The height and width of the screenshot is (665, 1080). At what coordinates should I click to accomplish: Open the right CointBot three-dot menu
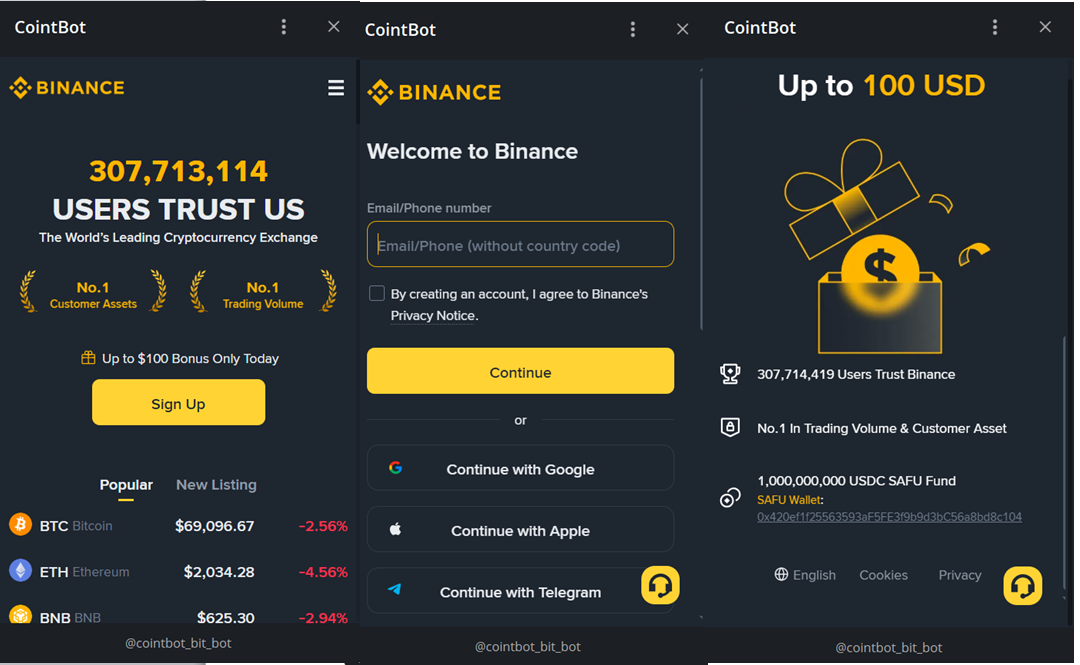pyautogui.click(x=995, y=27)
